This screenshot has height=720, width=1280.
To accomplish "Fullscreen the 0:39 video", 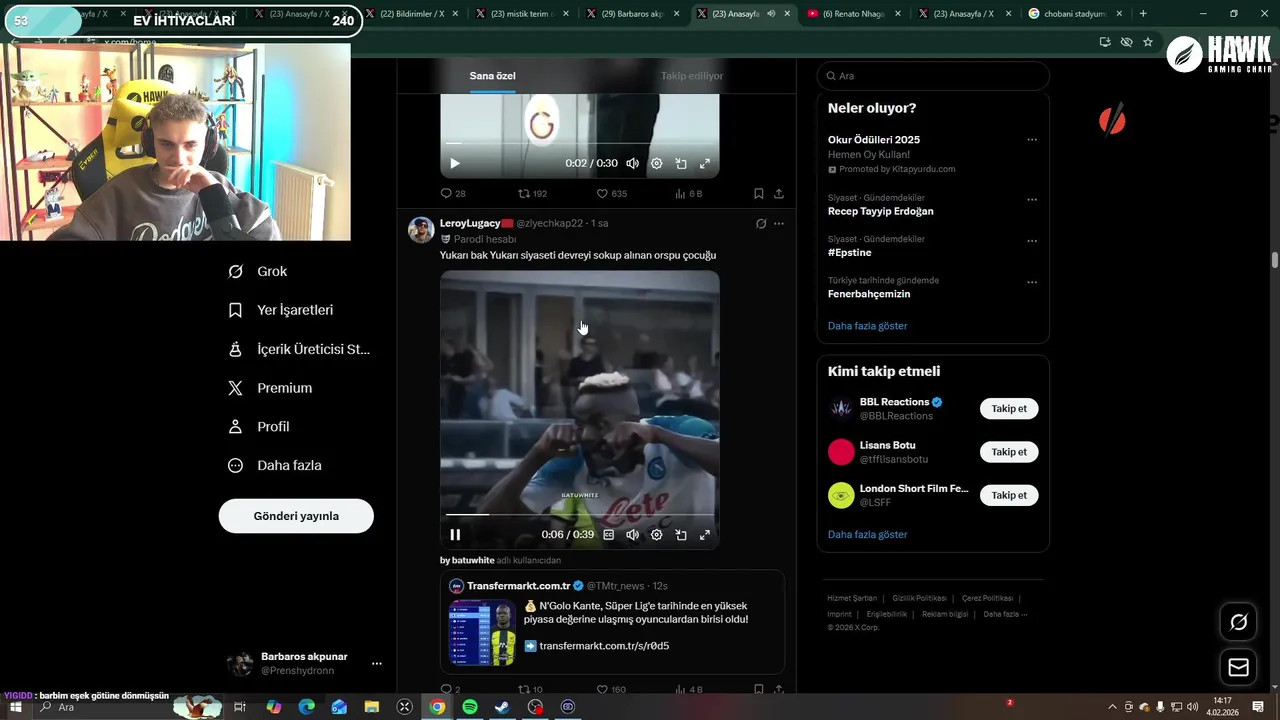I will pos(705,535).
